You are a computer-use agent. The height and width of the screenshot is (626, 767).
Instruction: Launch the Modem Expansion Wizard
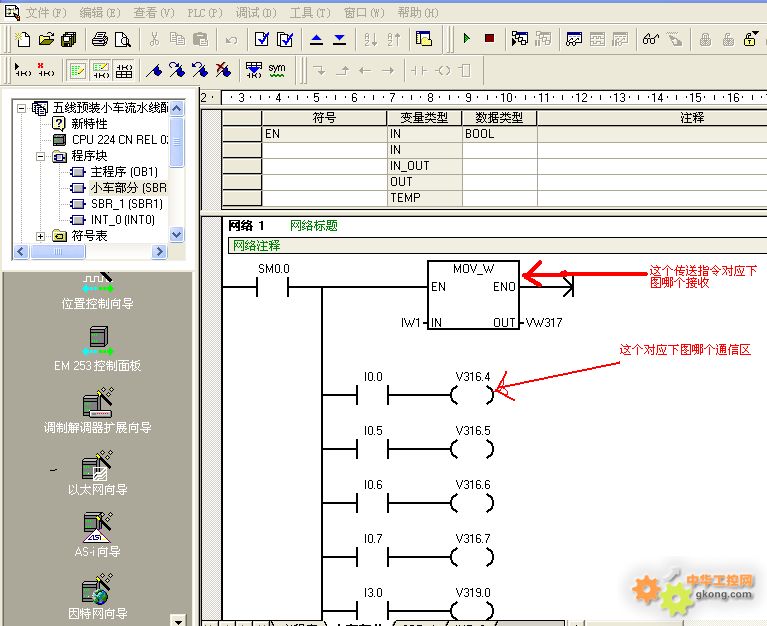(97, 411)
